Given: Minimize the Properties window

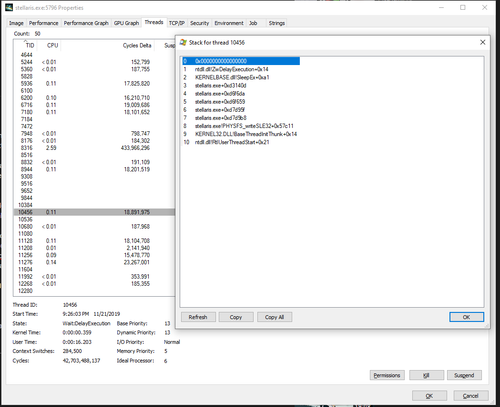Looking at the screenshot, I should pyautogui.click(x=441, y=7).
